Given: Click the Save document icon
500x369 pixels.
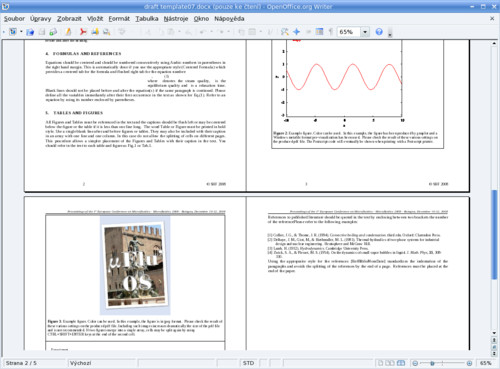Looking at the screenshot, I should [x=42, y=32].
